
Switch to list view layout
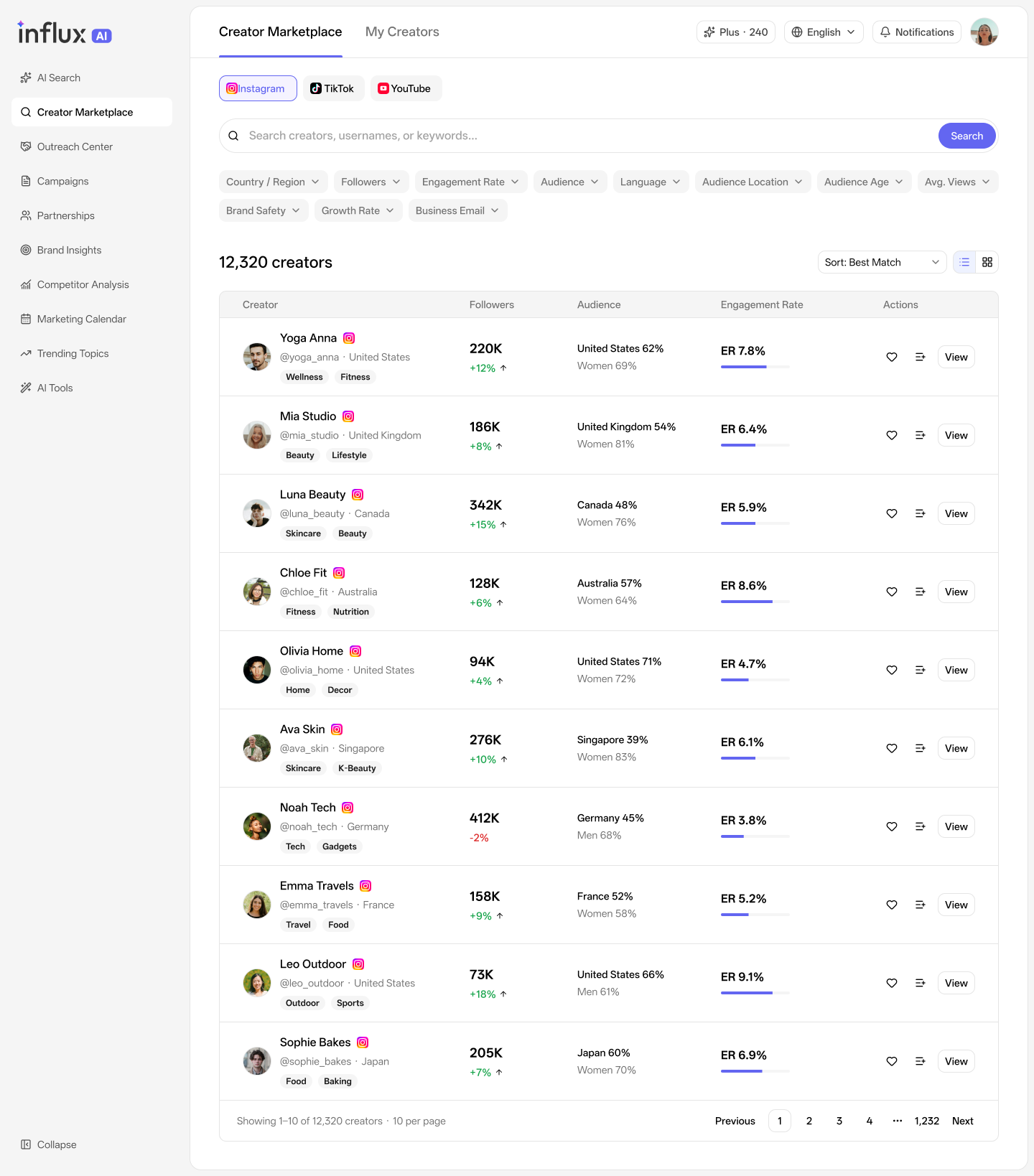[x=964, y=262]
